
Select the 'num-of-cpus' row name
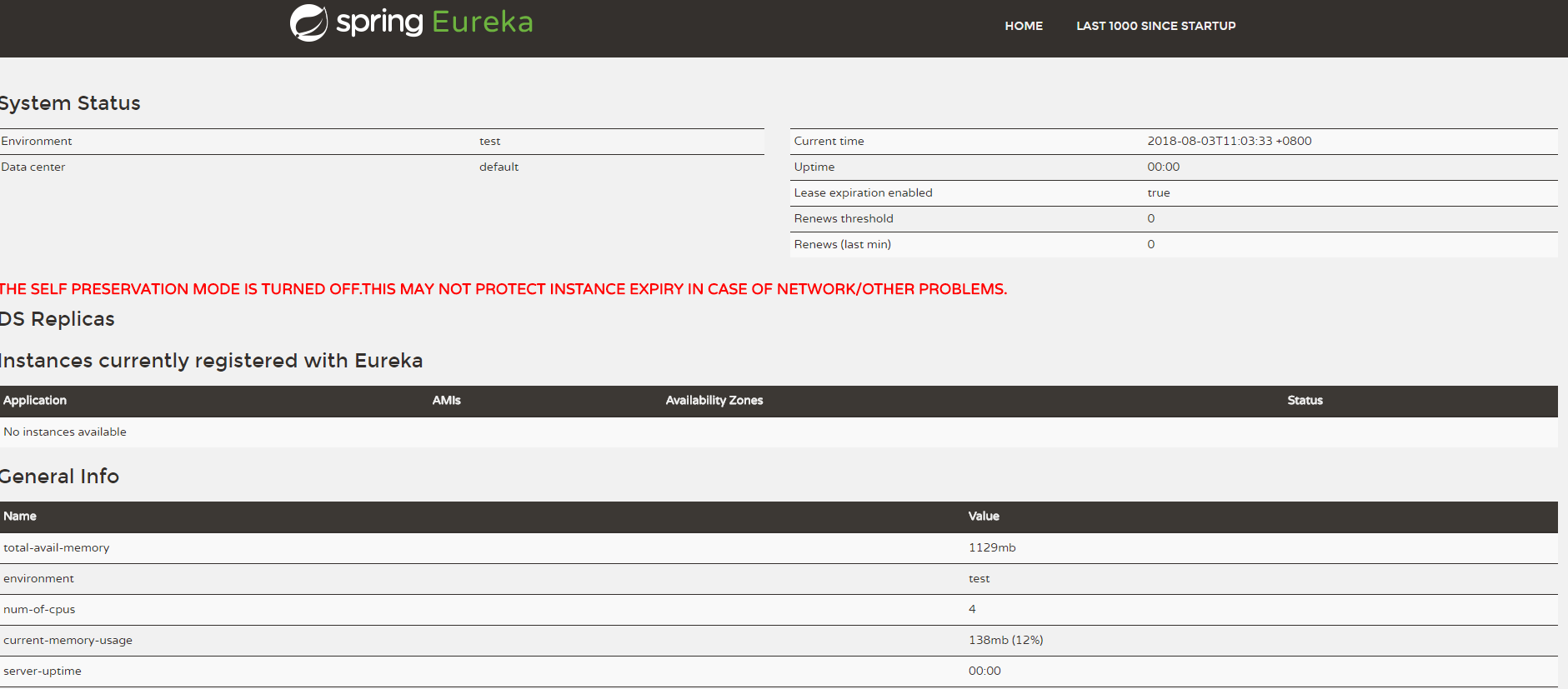tap(39, 609)
